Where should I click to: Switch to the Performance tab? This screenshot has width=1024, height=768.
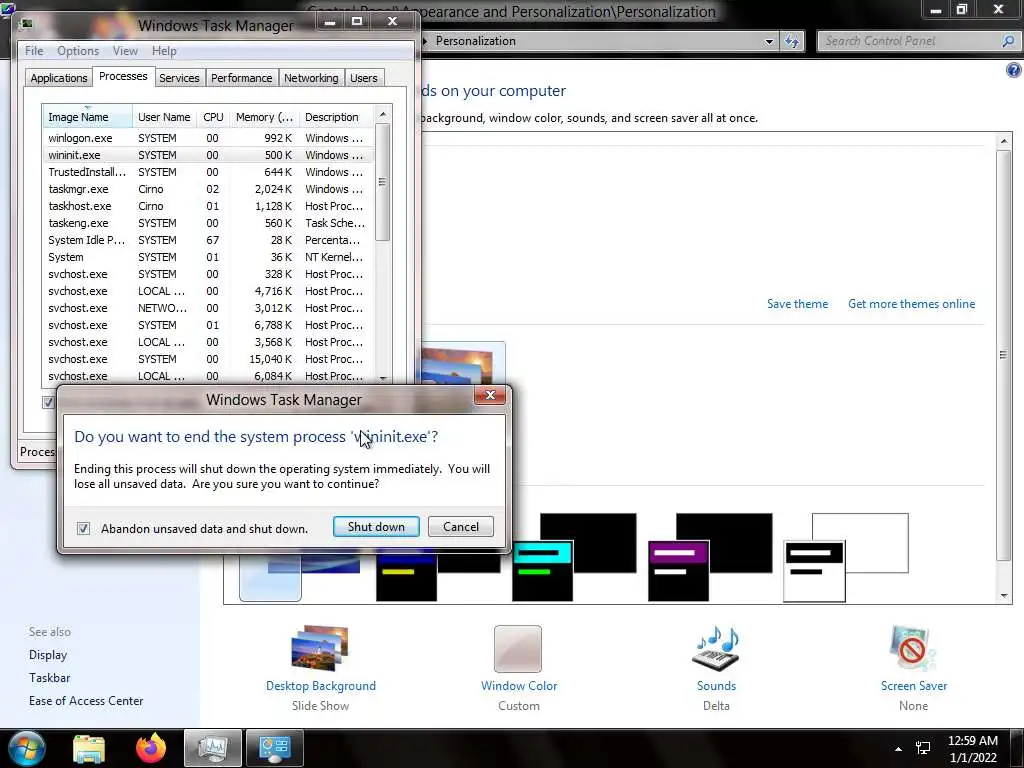(x=242, y=78)
